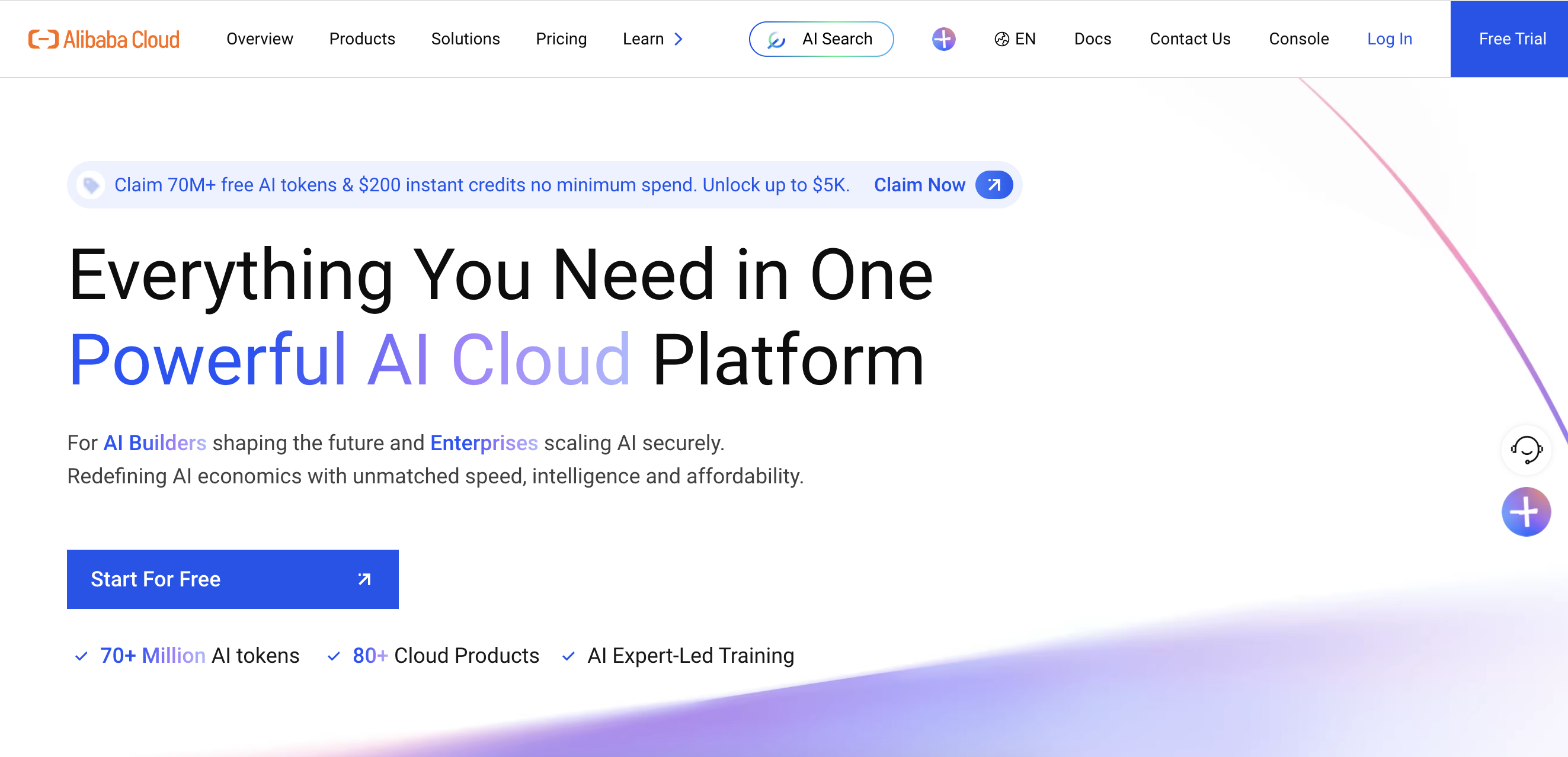Click the tag icon in promo banner

point(91,185)
